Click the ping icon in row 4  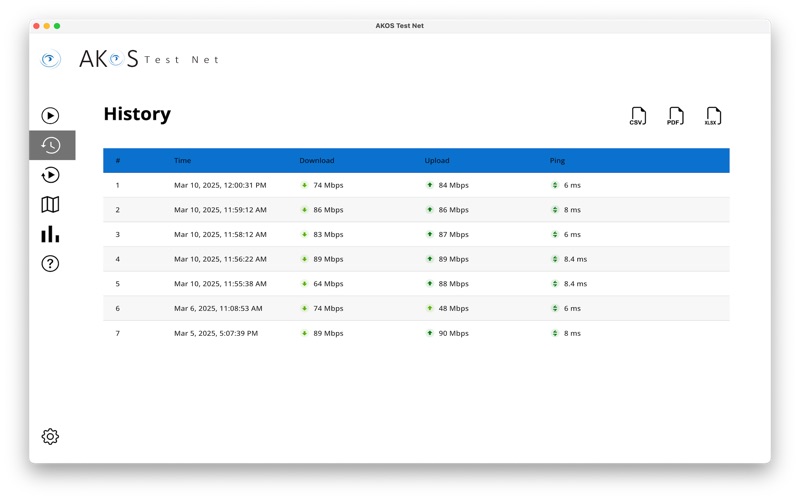[555, 259]
